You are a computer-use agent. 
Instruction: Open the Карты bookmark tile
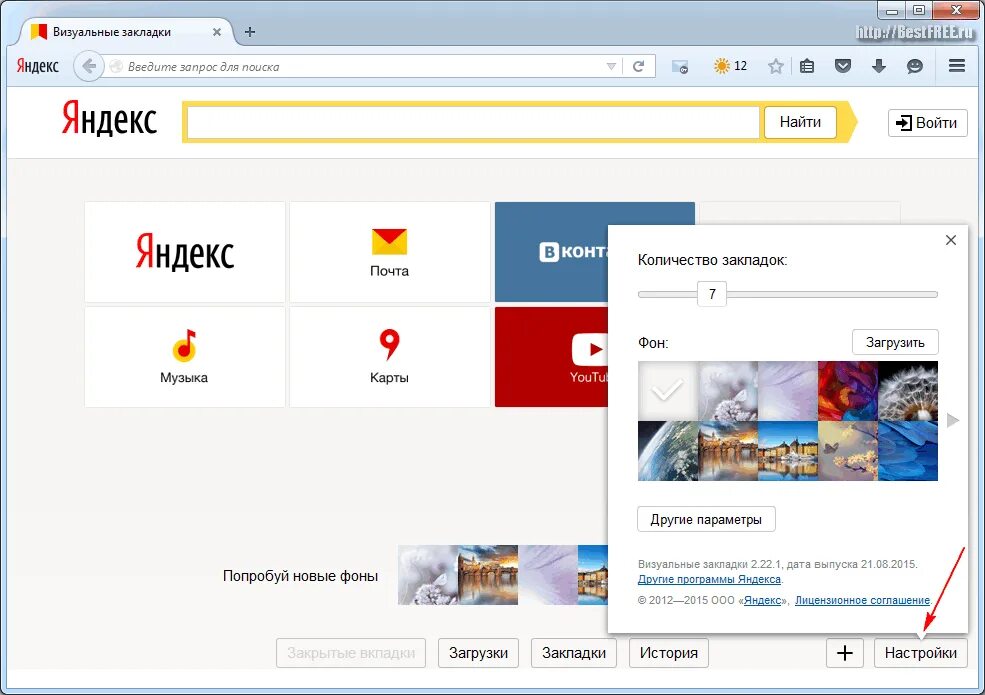tap(389, 357)
